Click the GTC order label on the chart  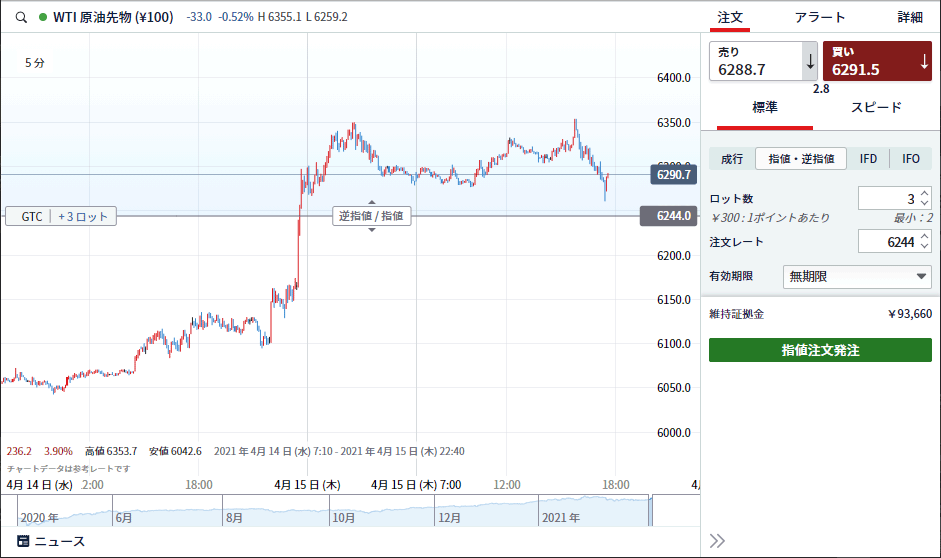tap(32, 217)
